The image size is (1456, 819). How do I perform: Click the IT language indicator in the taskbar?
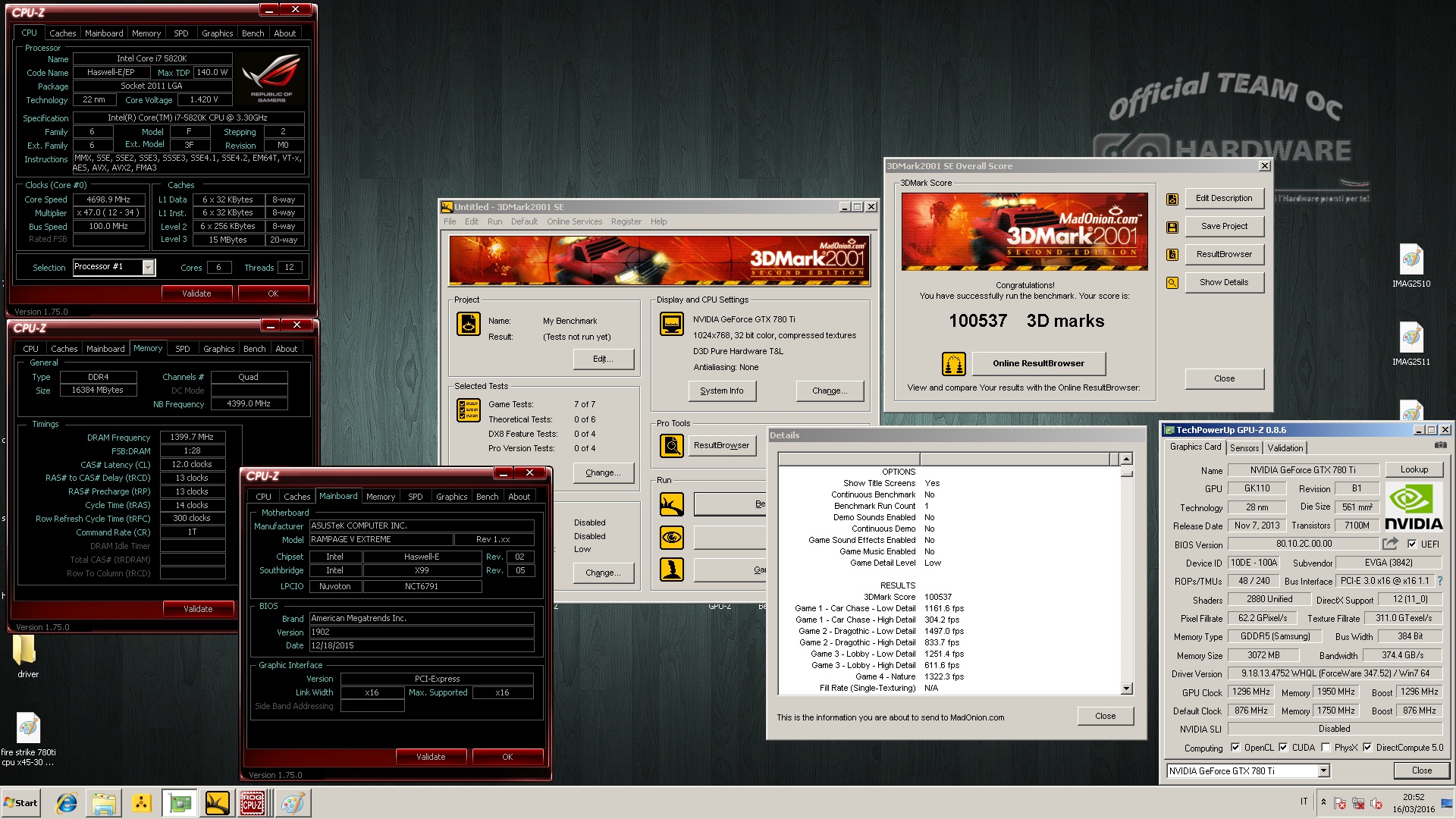1304,802
